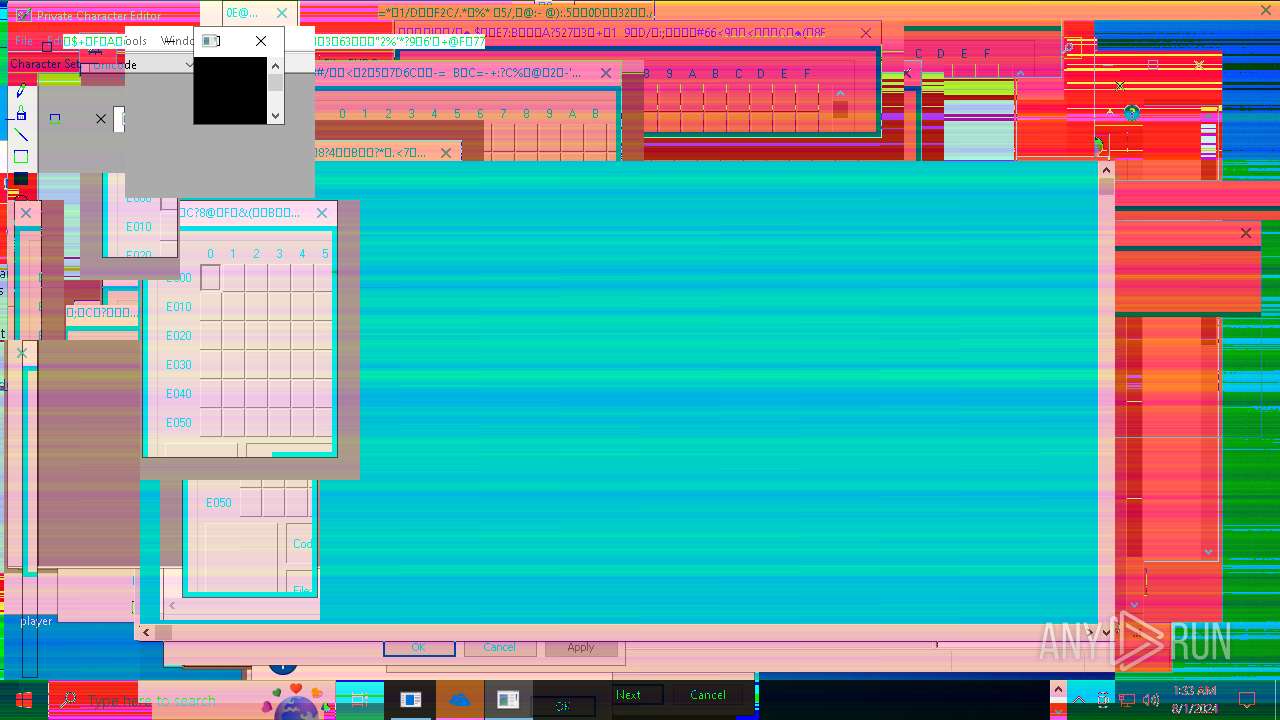Select the E000 code cell in column 0

pyautogui.click(x=210, y=278)
